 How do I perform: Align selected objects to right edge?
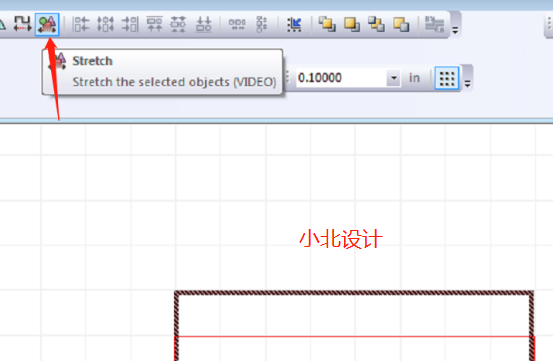point(130,24)
